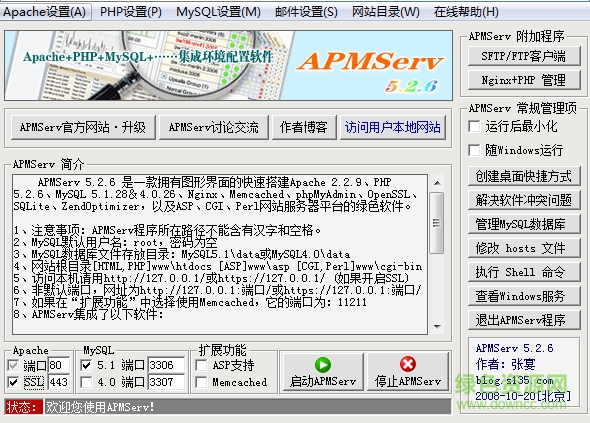
Task: Tick the Memcached extension checkbox
Action: click(201, 382)
